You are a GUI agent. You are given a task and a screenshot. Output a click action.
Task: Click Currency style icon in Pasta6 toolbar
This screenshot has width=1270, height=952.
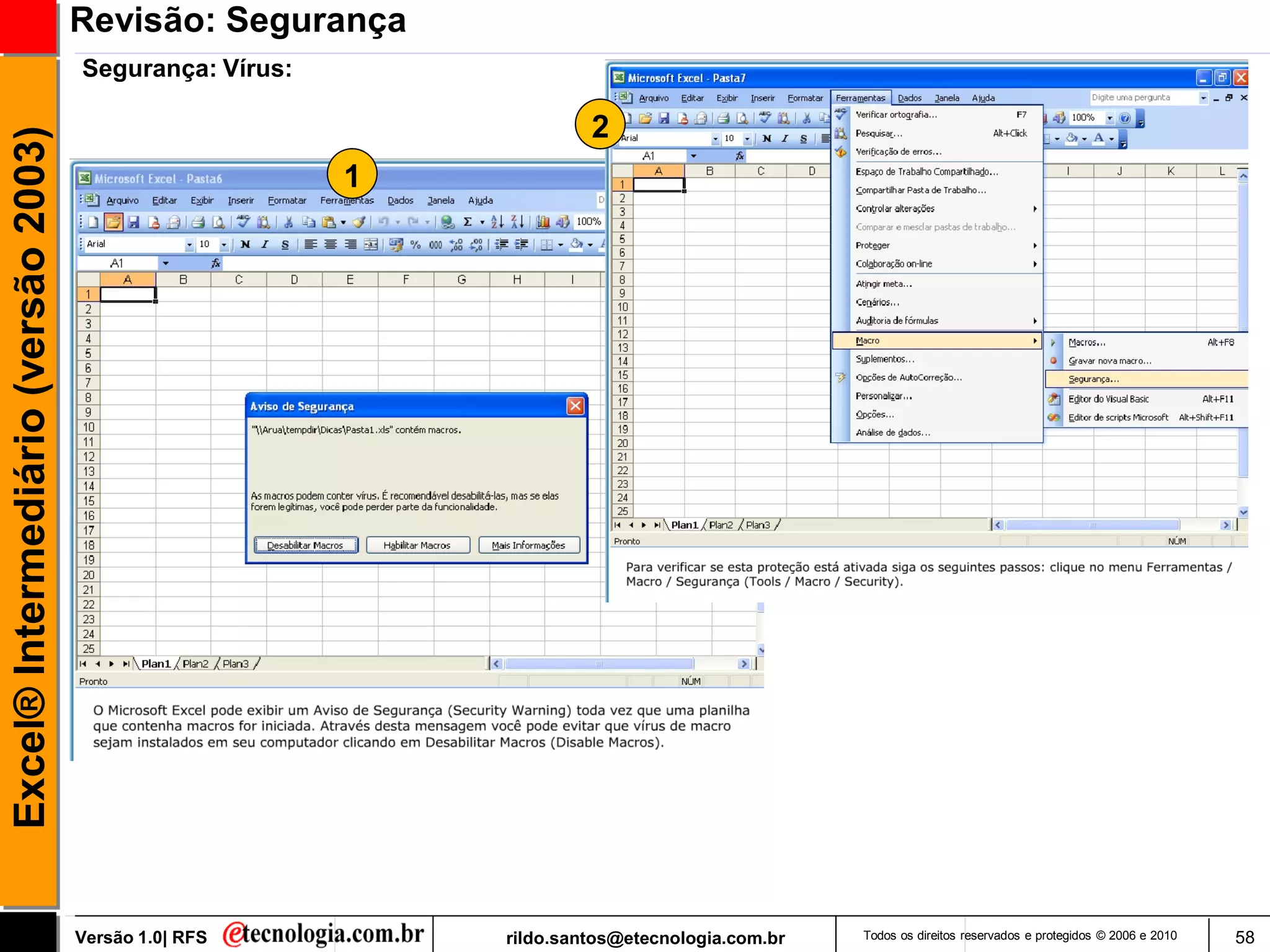[x=396, y=245]
